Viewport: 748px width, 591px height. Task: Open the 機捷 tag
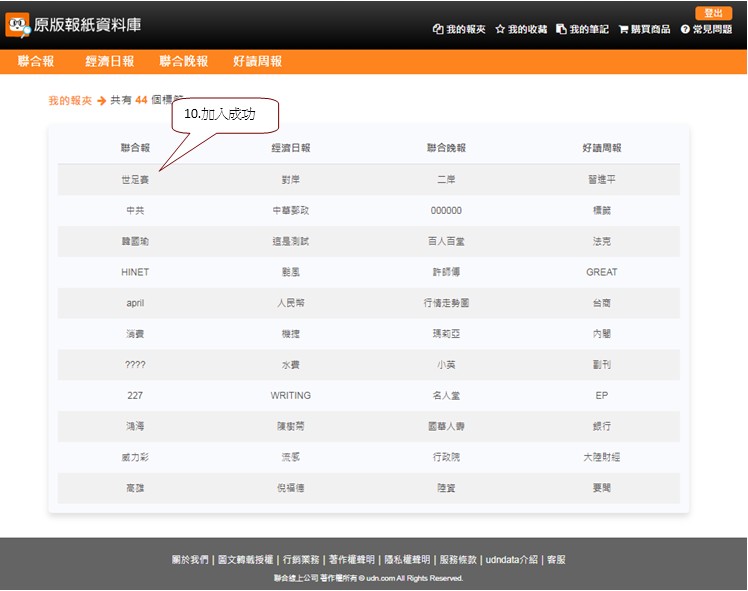point(291,334)
